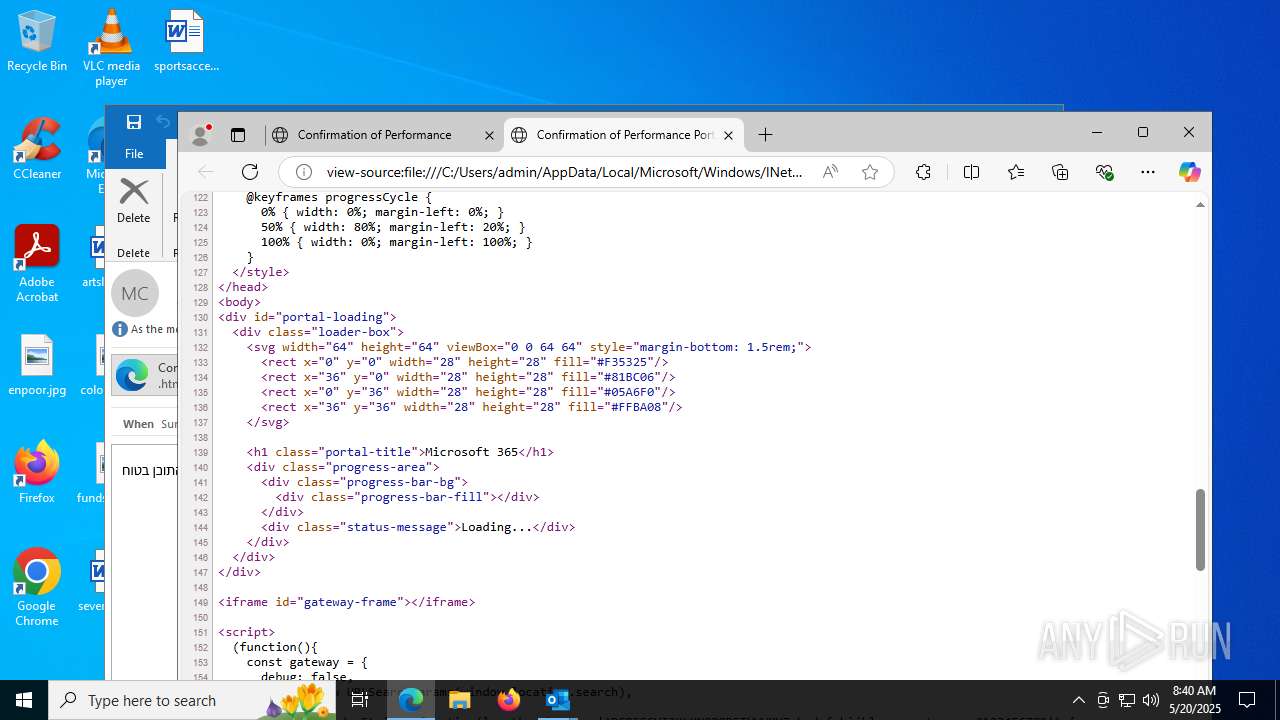This screenshot has height=720, width=1280.
Task: Open Read aloud icon in address bar
Action: tap(830, 172)
